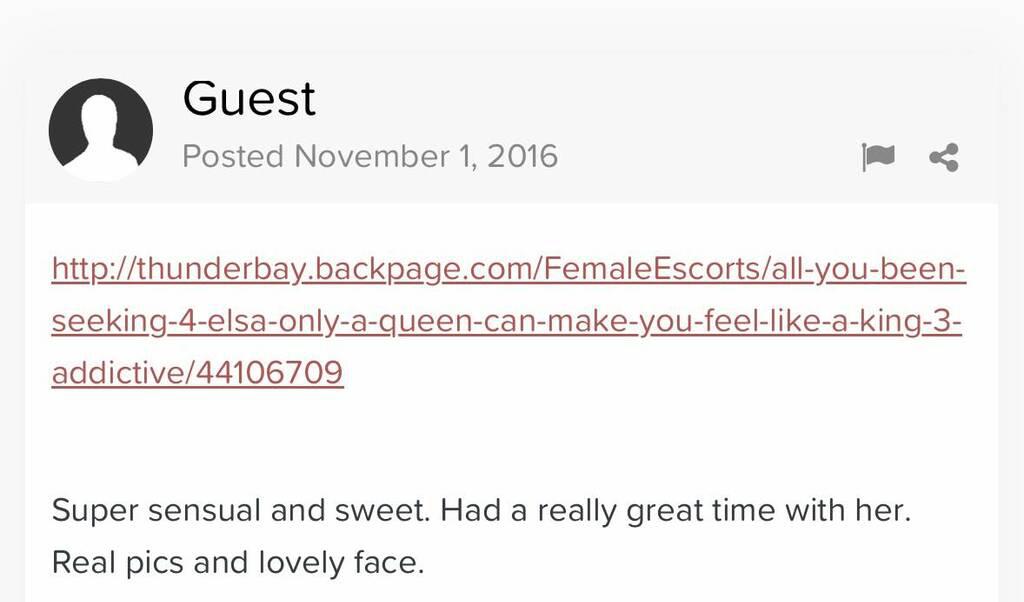This screenshot has width=1024, height=602.
Task: Click blank space between link and review text
Action: (x=500, y=440)
